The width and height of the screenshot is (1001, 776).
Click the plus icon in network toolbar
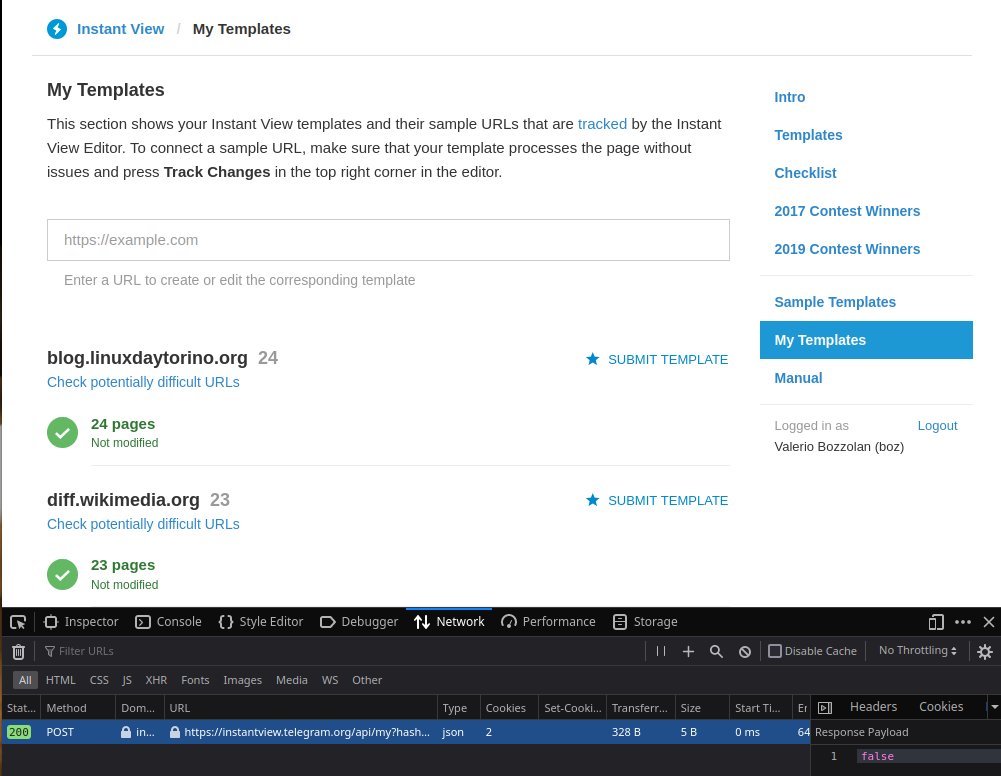688,651
